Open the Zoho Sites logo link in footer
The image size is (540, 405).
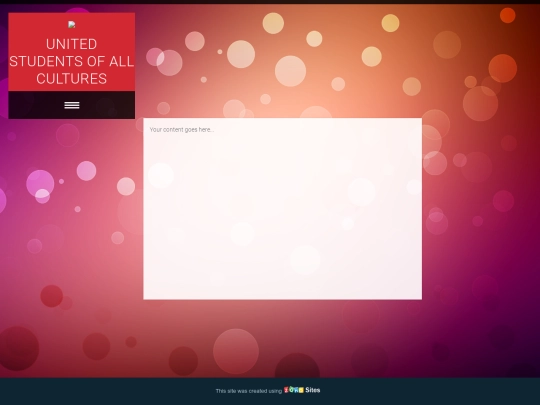pos(302,390)
